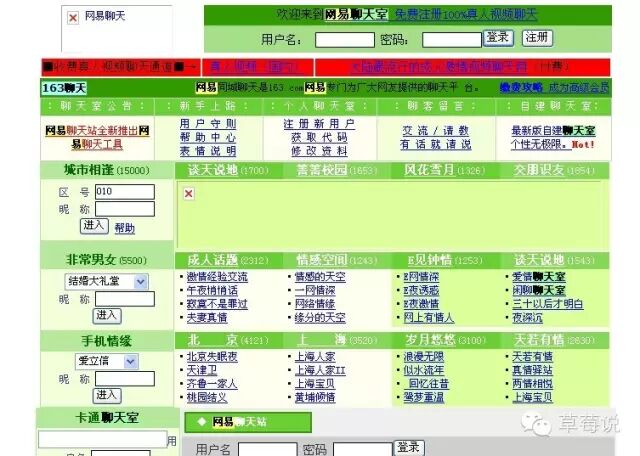Select the 谈天说地 (1700) tab
Screen dimensions: 640x456
tap(228, 170)
